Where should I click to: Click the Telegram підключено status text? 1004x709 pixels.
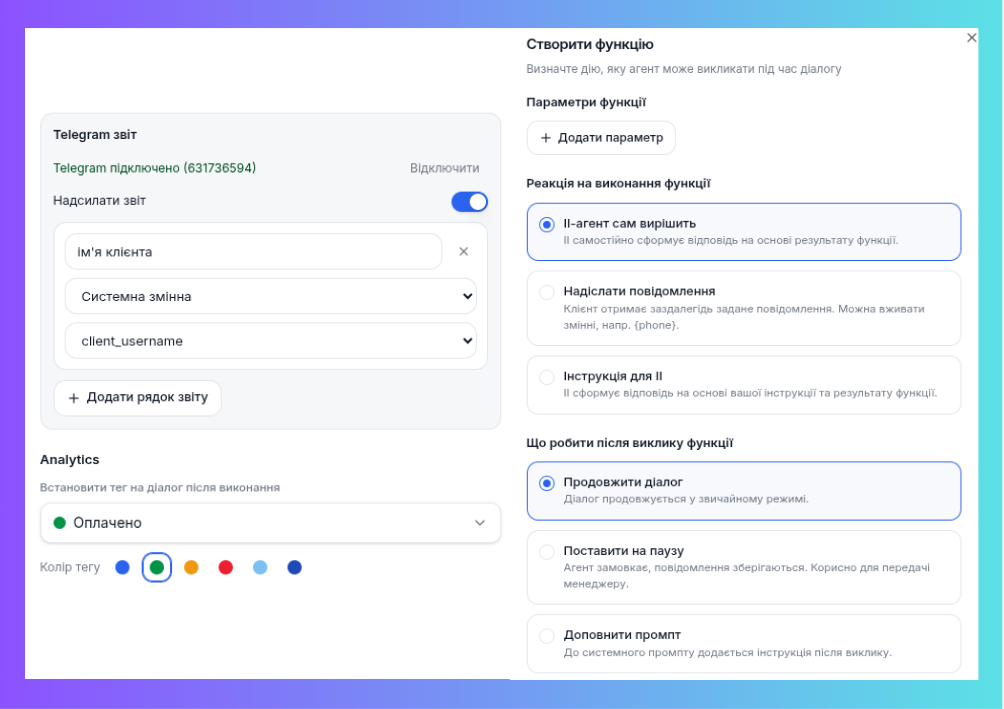[x=154, y=168]
